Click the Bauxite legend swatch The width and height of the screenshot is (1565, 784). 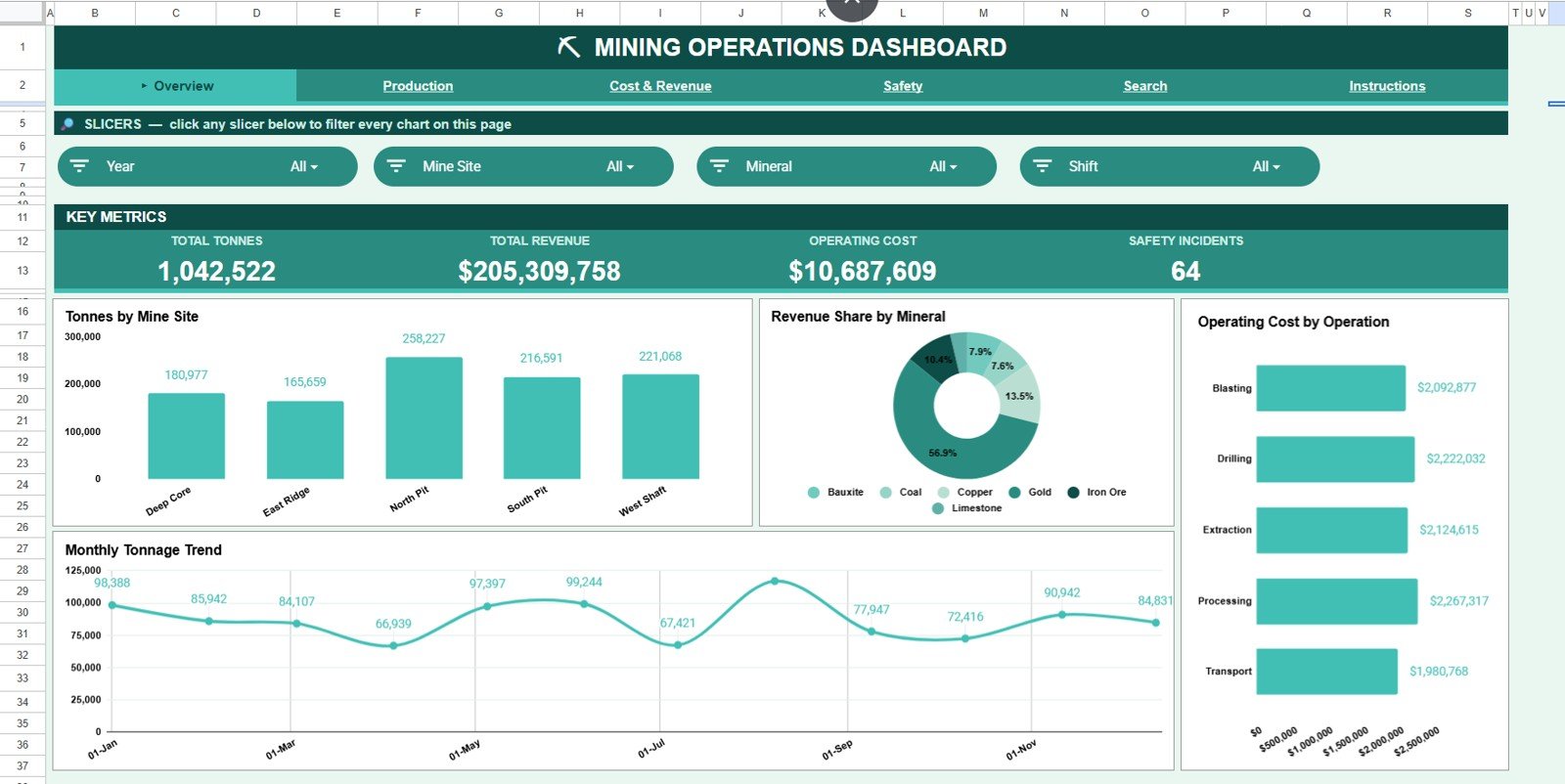click(814, 493)
